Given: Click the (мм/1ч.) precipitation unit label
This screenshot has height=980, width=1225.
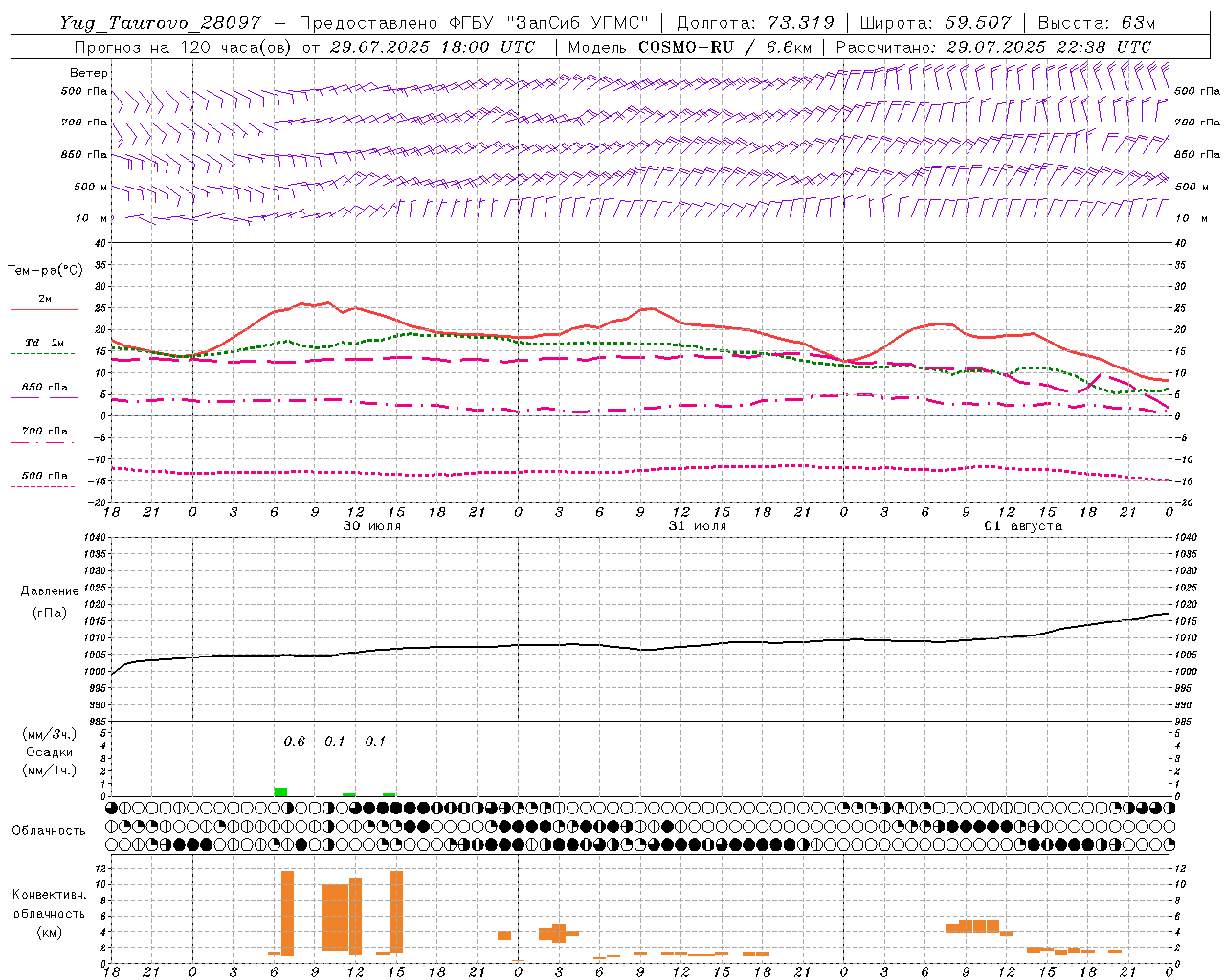Looking at the screenshot, I should coord(50,770).
